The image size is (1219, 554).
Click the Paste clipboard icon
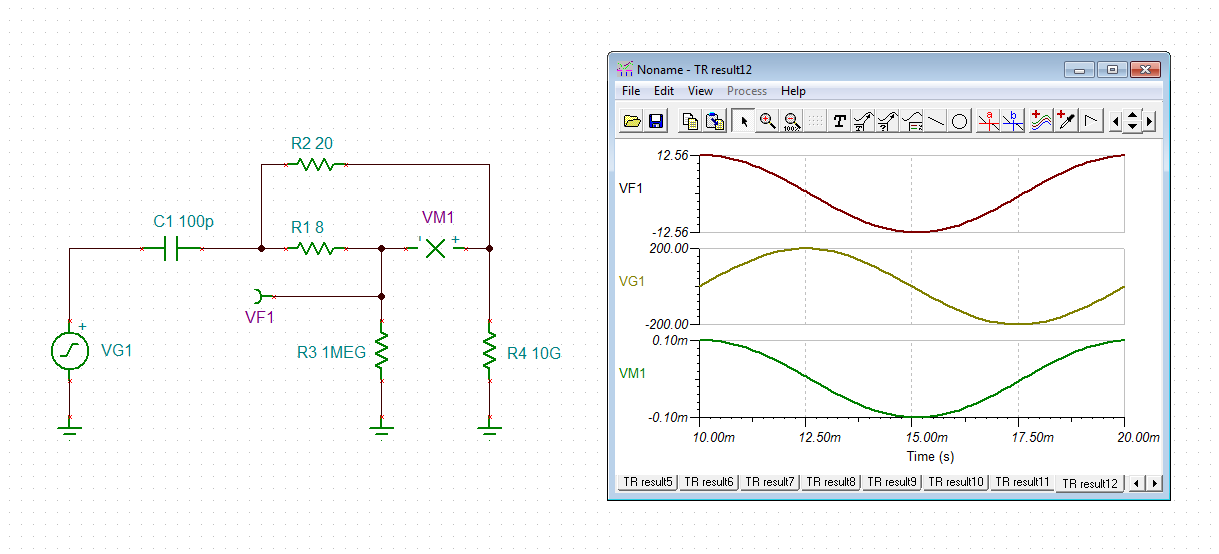click(714, 121)
